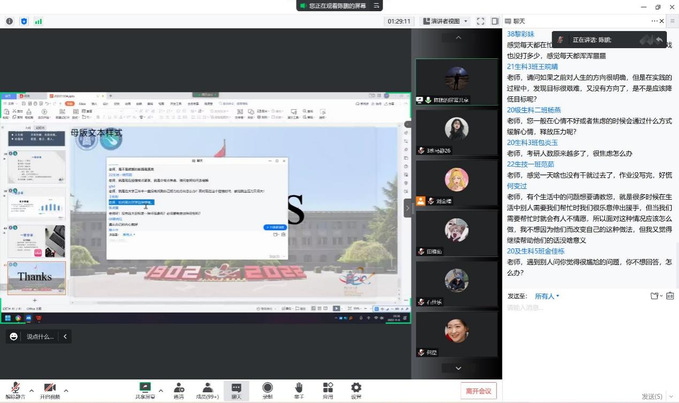Open meeting settings gear icon
The image size is (679, 403).
(356, 389)
